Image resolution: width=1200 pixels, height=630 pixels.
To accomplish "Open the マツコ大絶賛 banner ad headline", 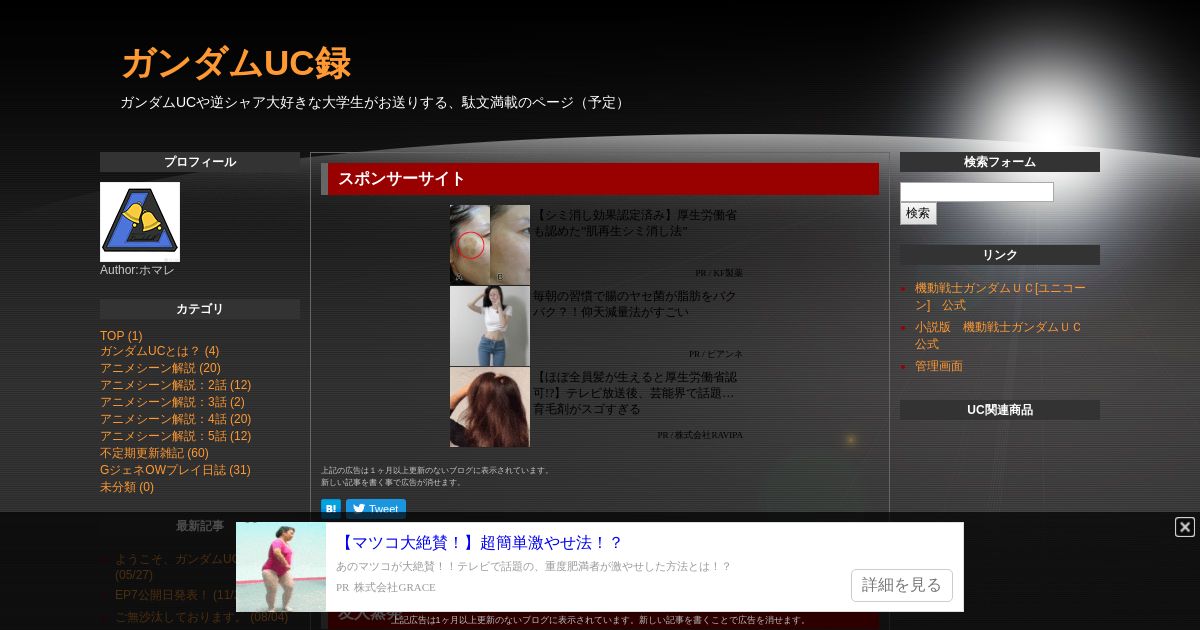I will 480,543.
